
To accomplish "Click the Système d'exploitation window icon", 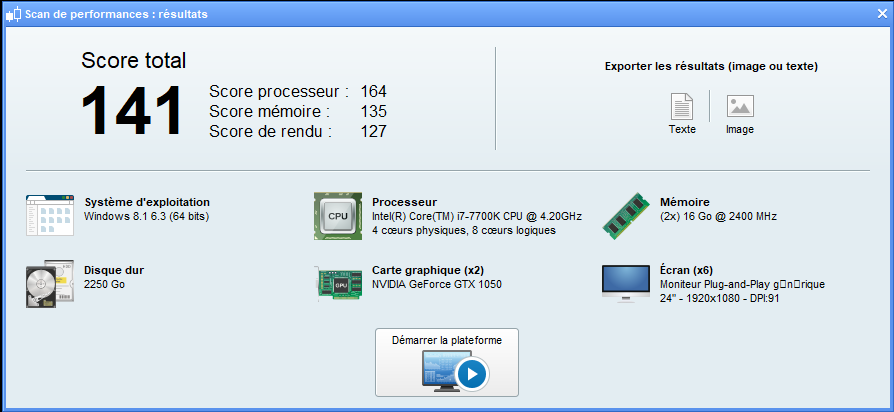I will pos(50,215).
